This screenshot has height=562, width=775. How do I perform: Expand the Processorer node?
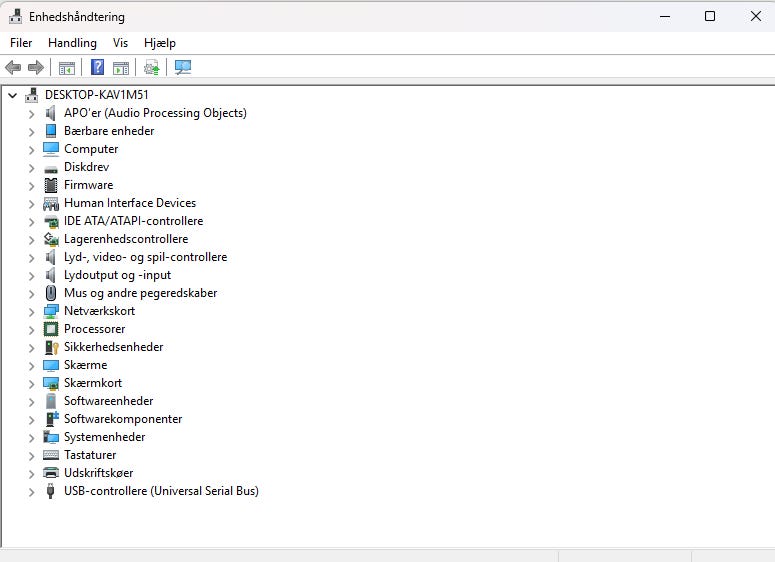(x=32, y=330)
